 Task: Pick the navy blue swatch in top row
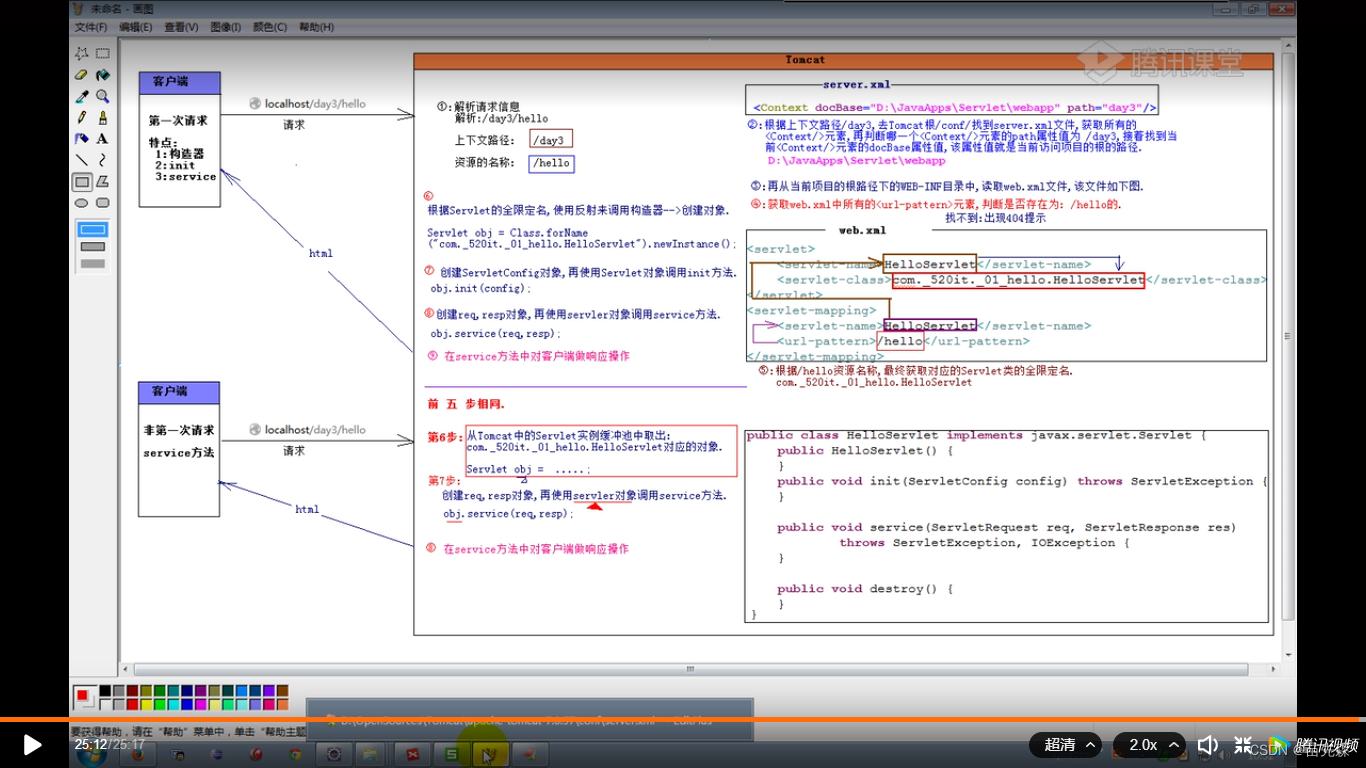pos(187,691)
